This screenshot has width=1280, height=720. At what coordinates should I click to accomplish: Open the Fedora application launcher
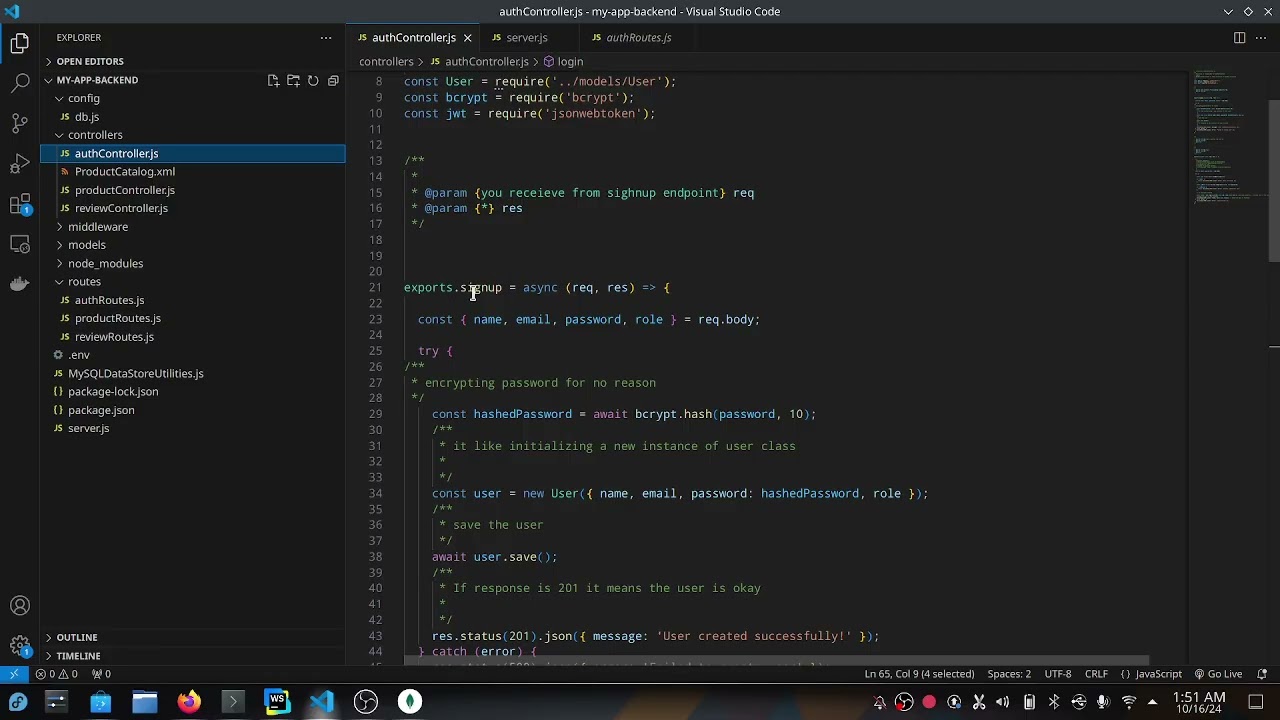click(18, 702)
